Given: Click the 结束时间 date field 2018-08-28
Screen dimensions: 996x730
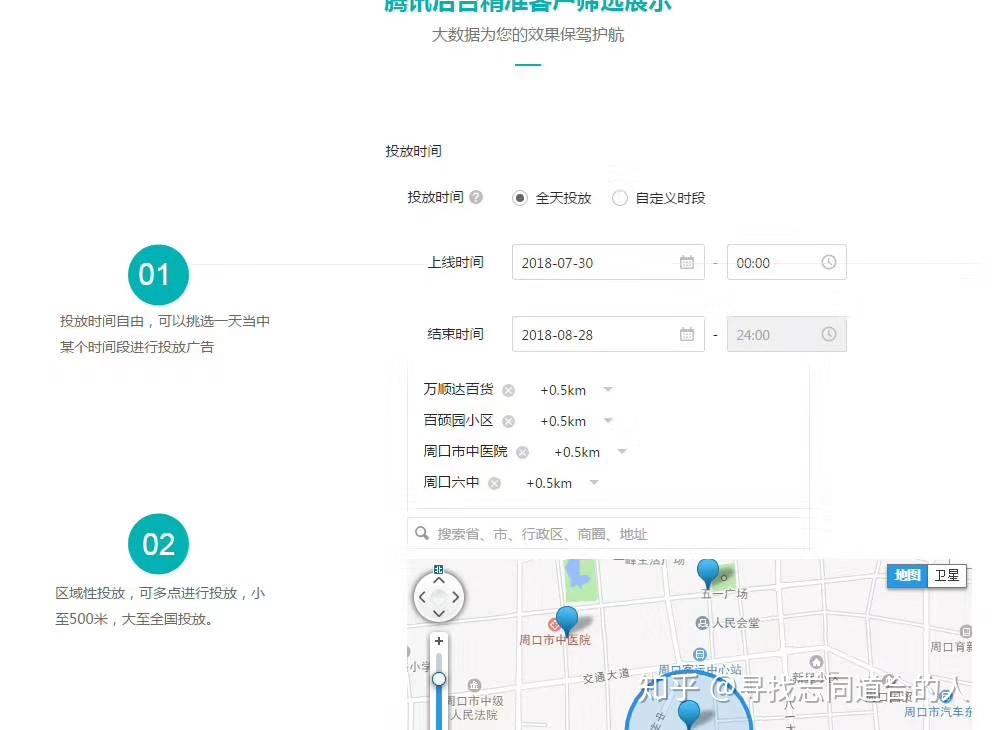Looking at the screenshot, I should tap(608, 334).
